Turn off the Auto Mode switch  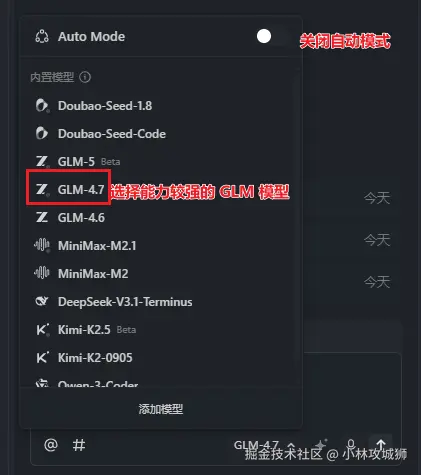click(x=272, y=36)
